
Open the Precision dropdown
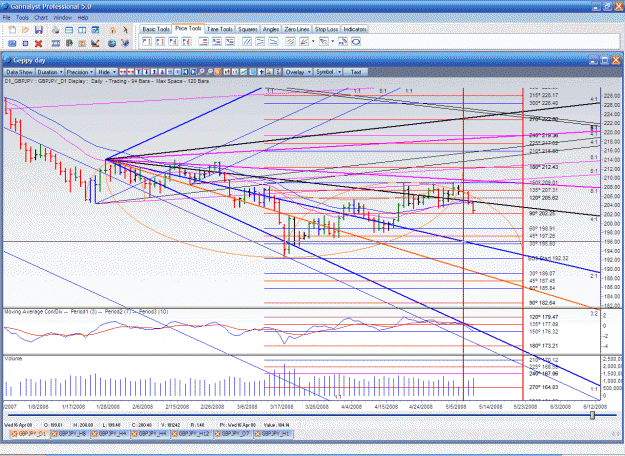80,72
